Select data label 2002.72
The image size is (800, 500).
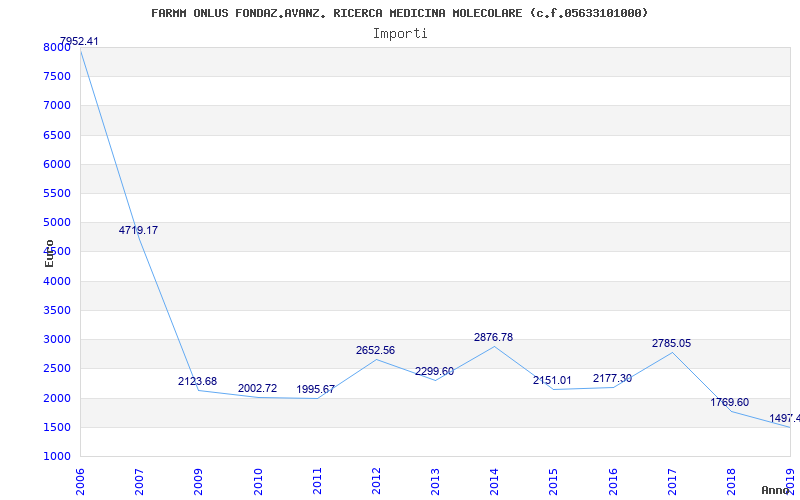pyautogui.click(x=257, y=388)
